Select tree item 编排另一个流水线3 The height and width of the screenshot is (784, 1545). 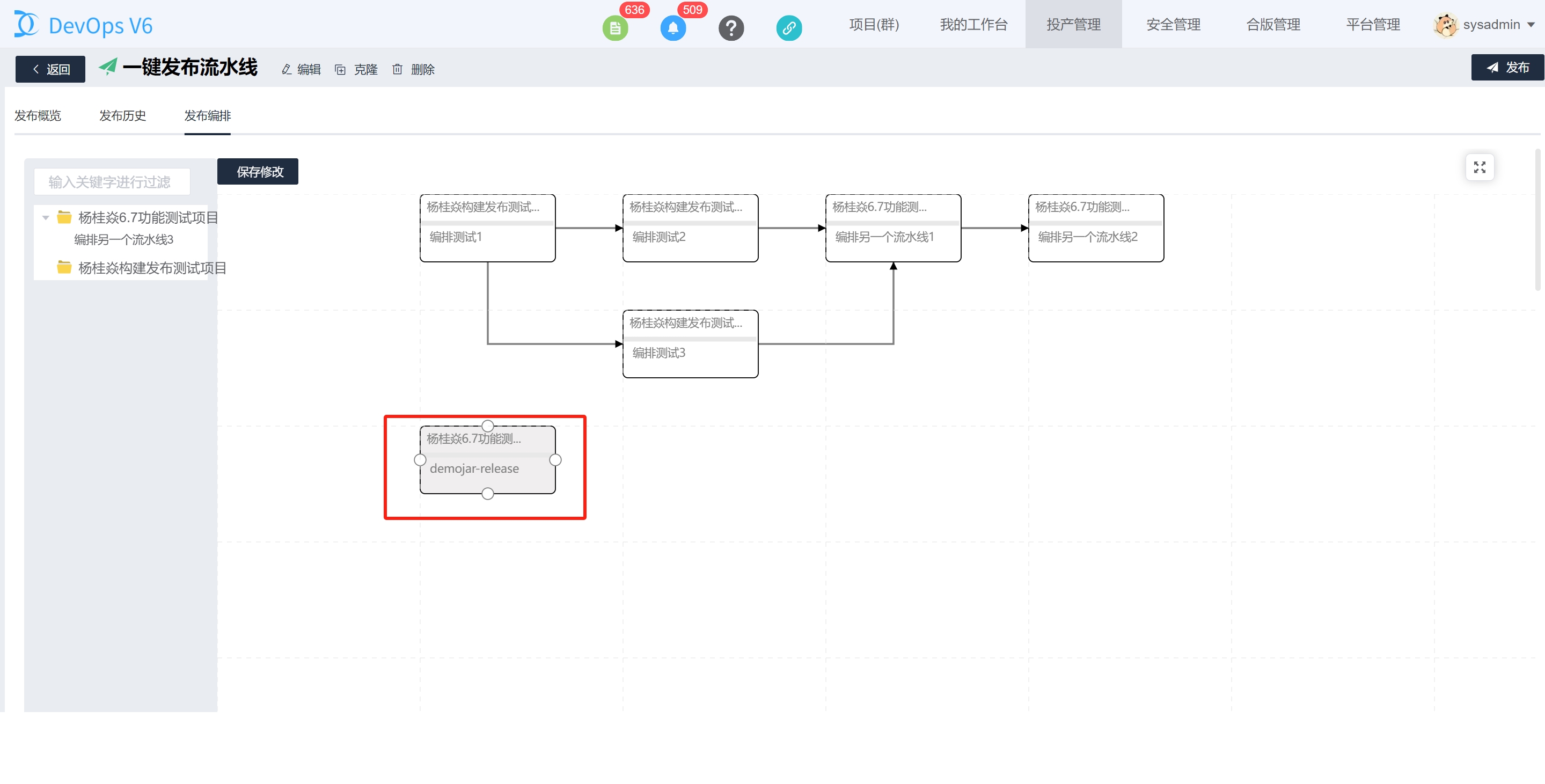[123, 240]
